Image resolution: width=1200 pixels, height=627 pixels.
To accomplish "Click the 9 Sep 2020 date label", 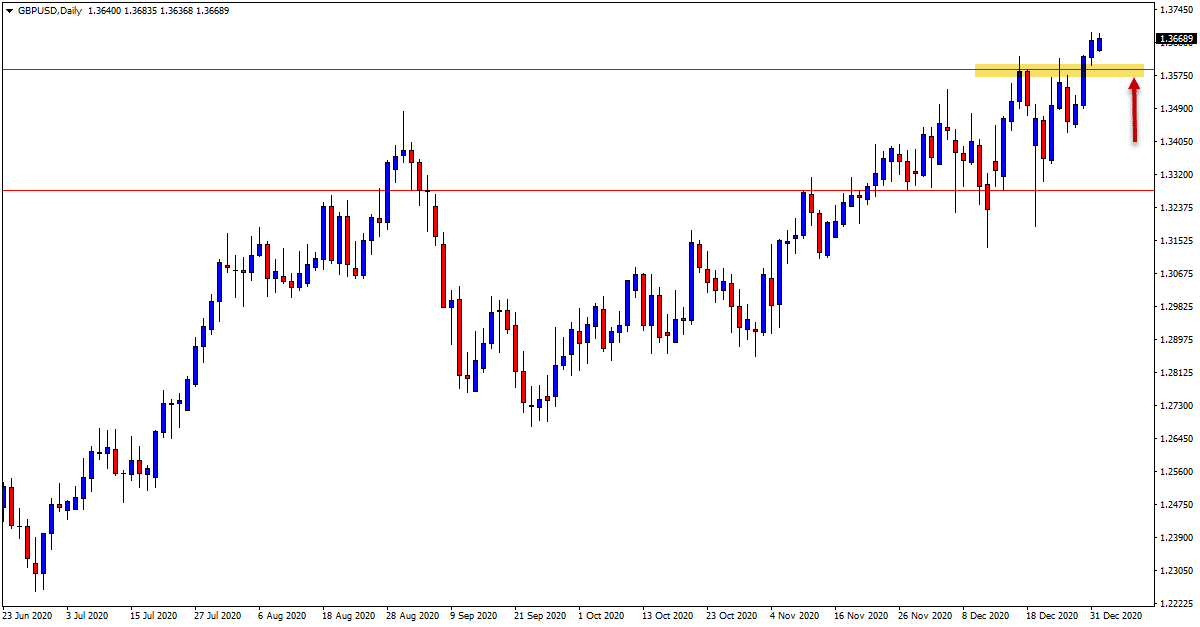I will [474, 616].
